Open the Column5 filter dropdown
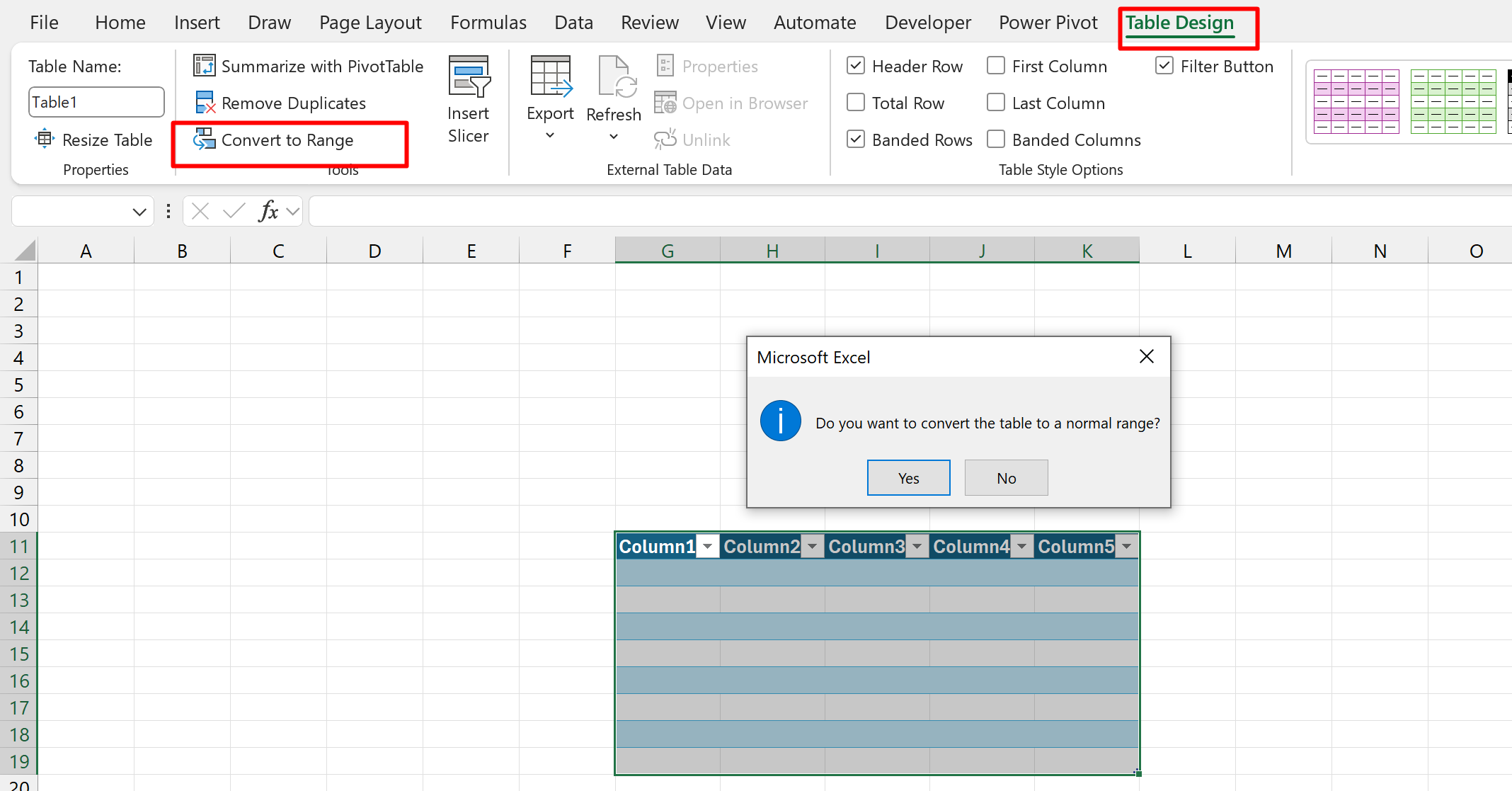Image resolution: width=1512 pixels, height=791 pixels. [x=1126, y=547]
